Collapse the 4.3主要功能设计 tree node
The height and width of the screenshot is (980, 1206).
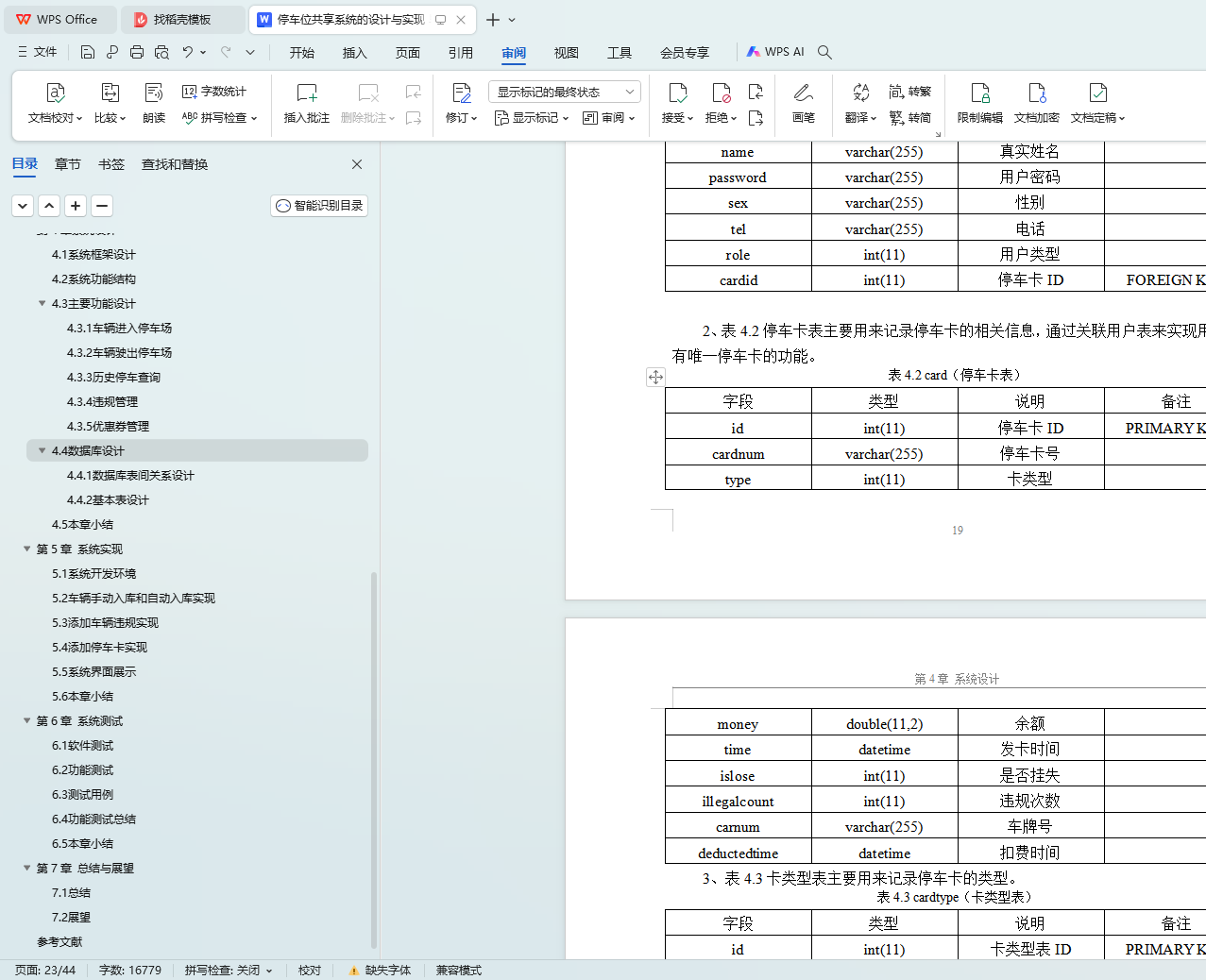pos(42,303)
